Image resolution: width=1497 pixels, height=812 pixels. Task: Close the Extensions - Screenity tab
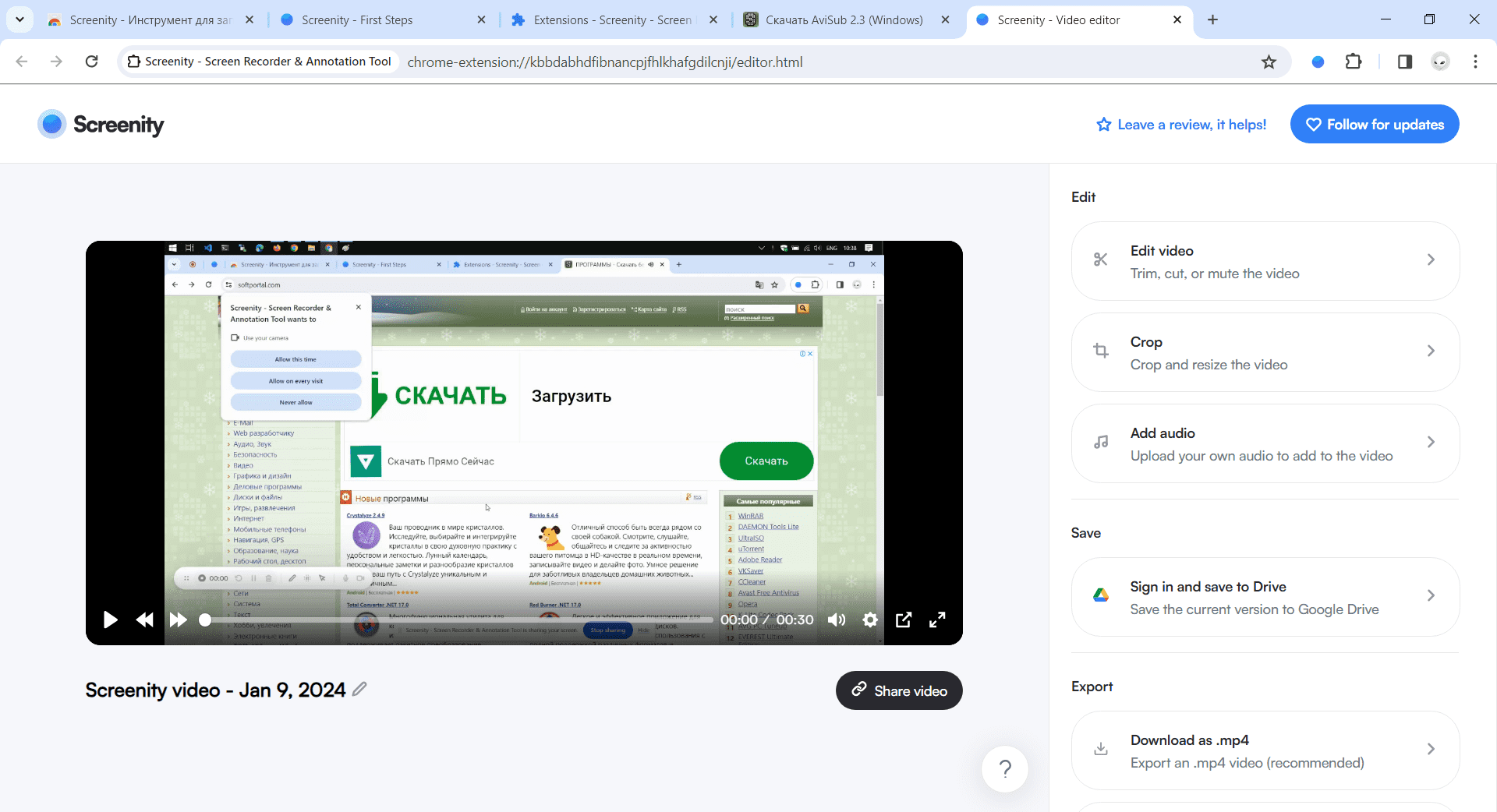pyautogui.click(x=713, y=20)
